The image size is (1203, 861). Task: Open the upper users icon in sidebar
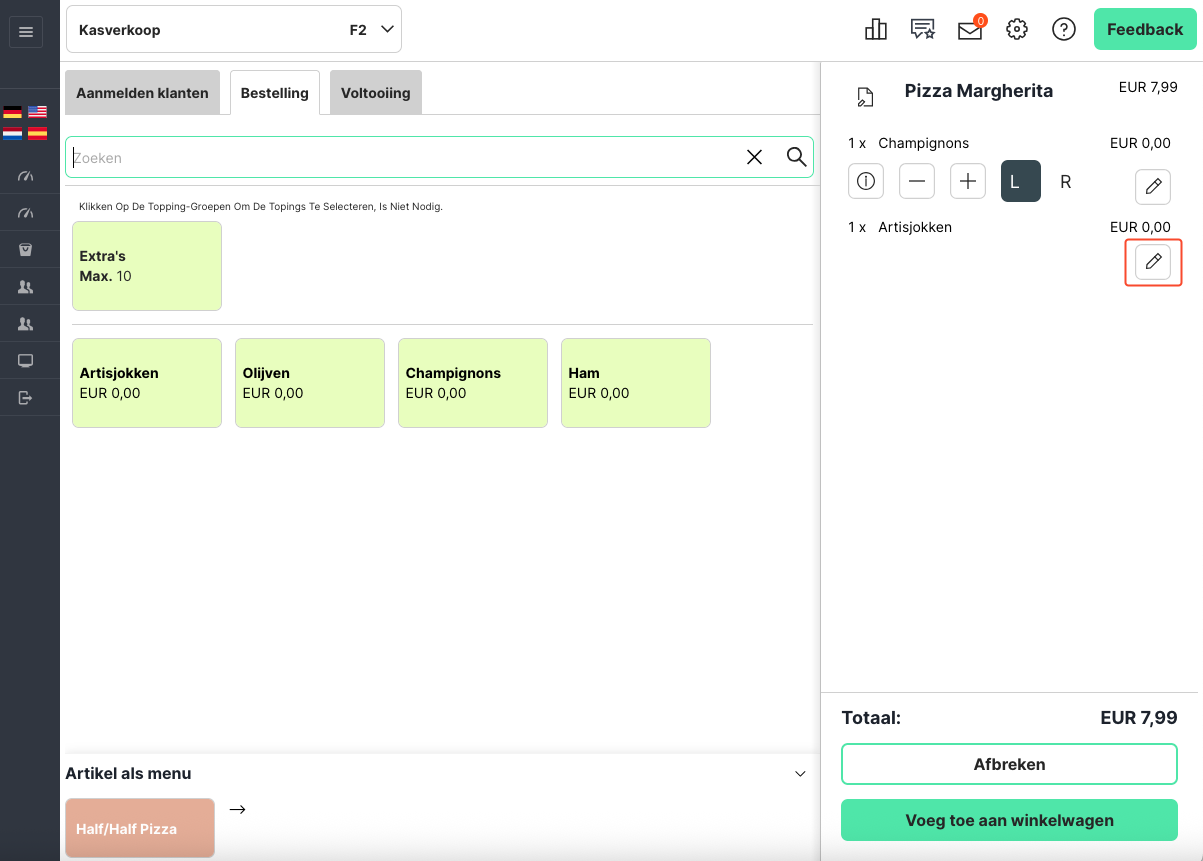pyautogui.click(x=26, y=287)
